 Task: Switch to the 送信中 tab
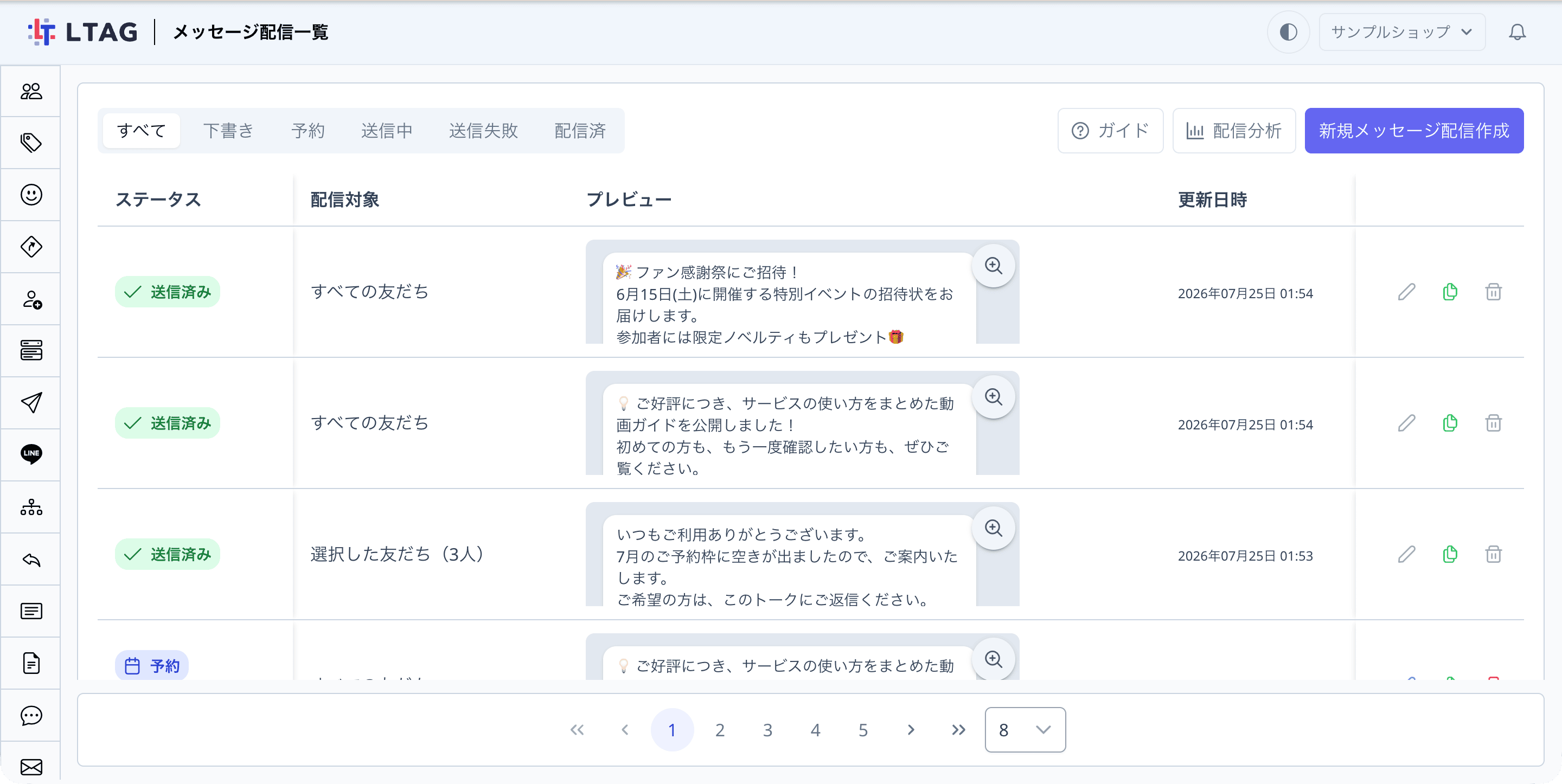pos(387,130)
